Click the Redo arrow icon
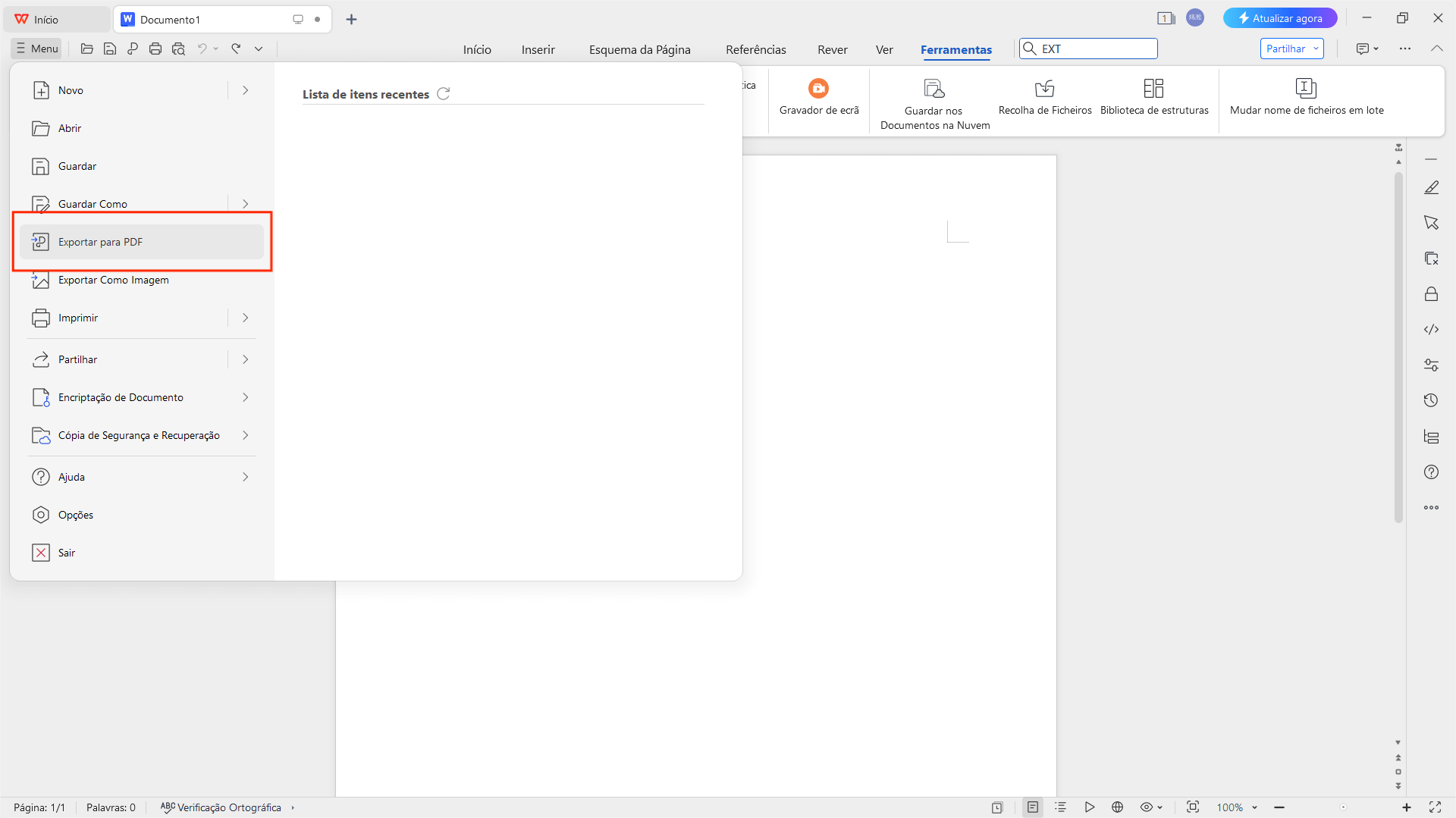Image resolution: width=1456 pixels, height=818 pixels. [236, 49]
